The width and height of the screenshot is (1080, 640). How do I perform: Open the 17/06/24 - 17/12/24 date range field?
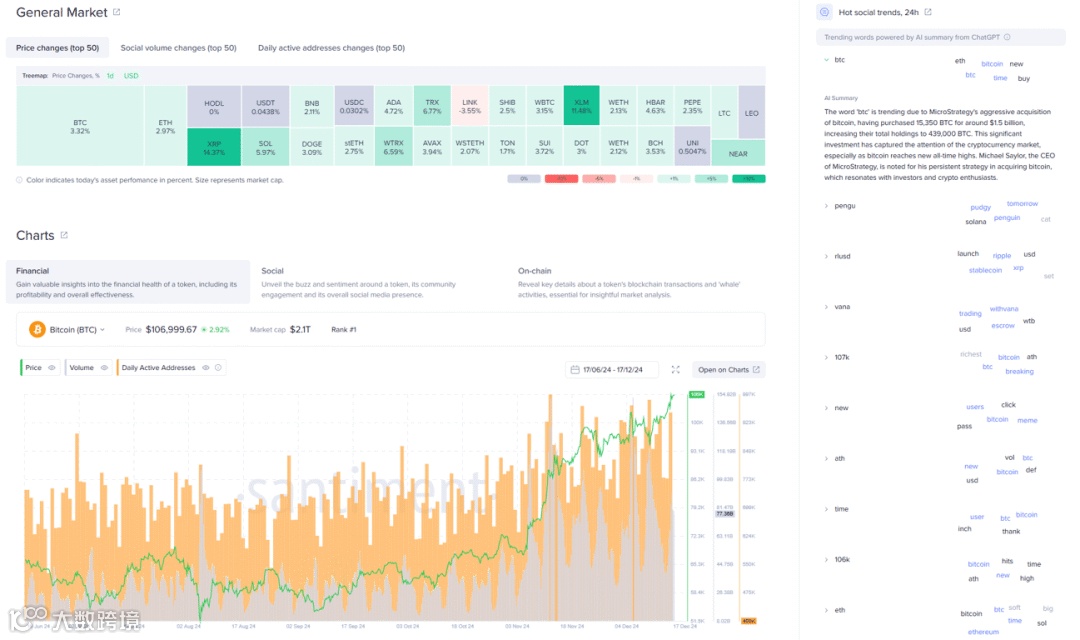click(x=612, y=370)
